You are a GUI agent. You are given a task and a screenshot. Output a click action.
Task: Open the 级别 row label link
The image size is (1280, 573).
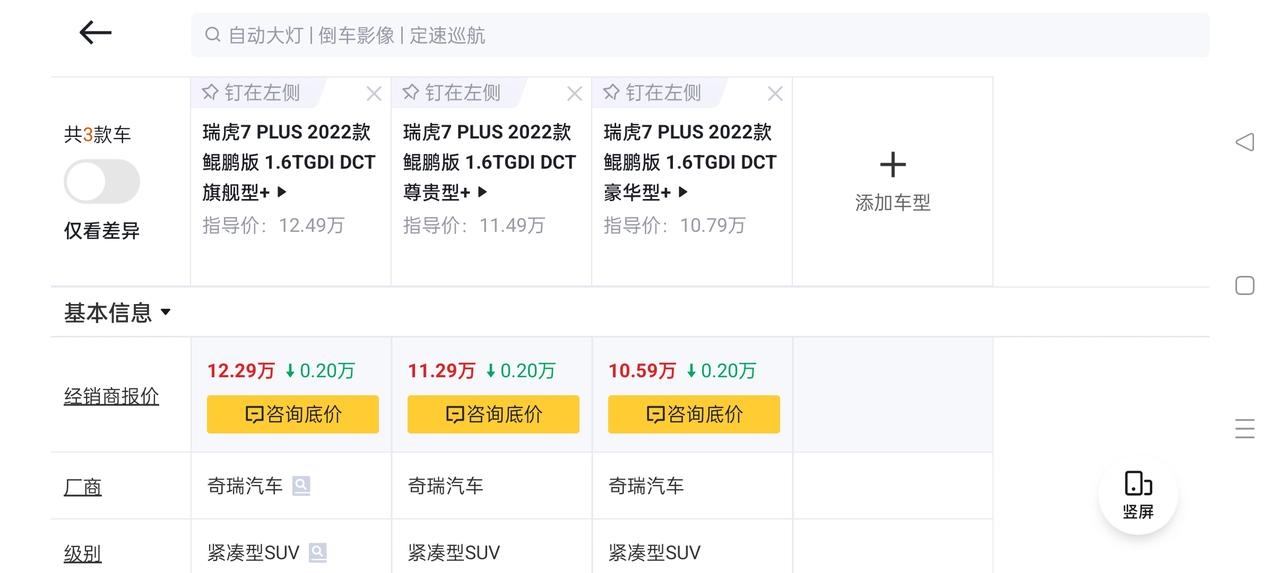pos(83,553)
